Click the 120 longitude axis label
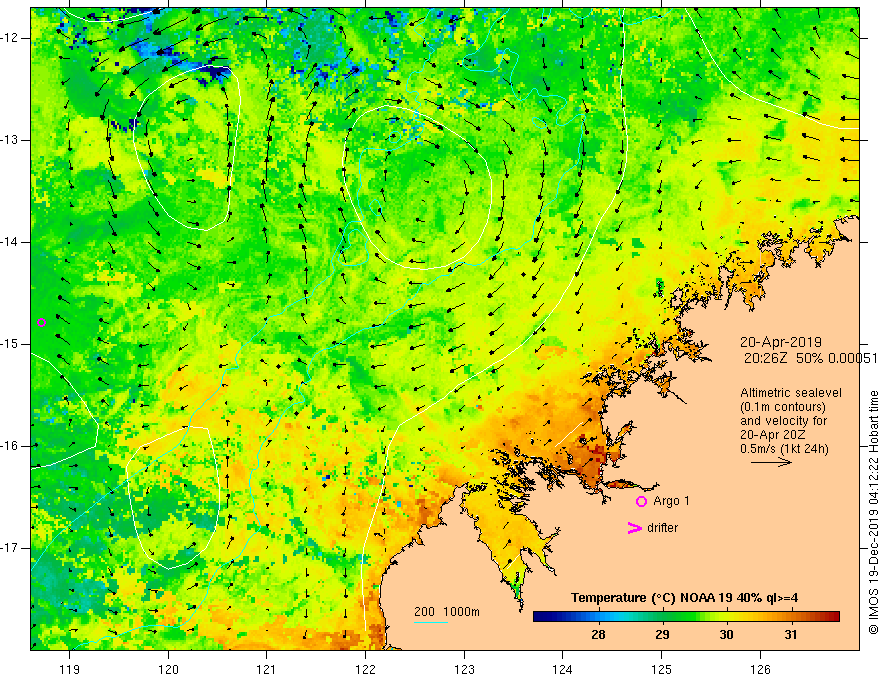The image size is (880, 680). coord(168,669)
